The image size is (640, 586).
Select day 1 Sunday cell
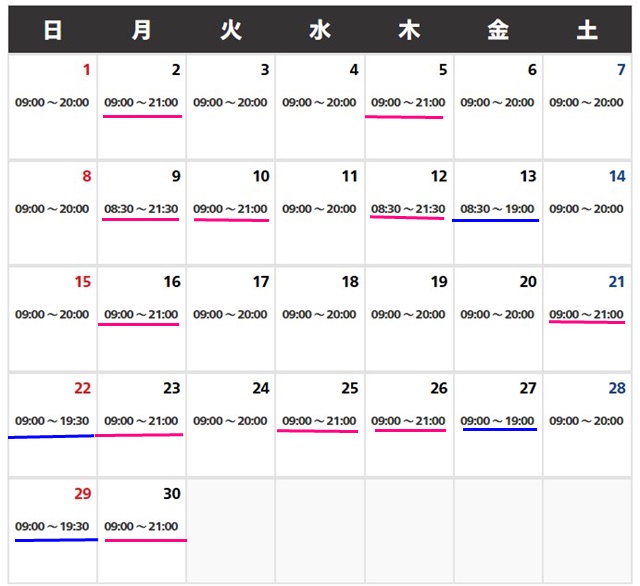(52, 105)
